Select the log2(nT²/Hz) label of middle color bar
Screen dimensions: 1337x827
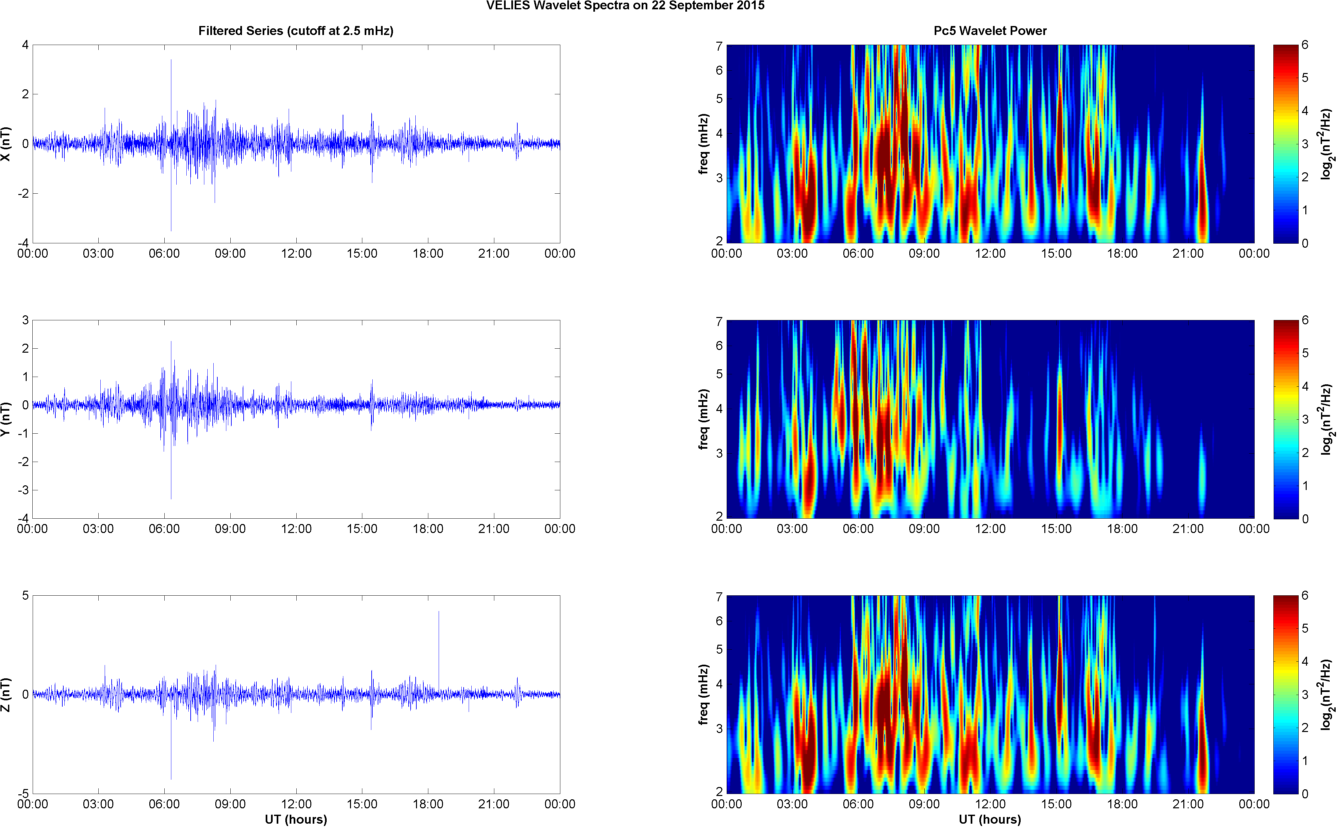point(1326,418)
